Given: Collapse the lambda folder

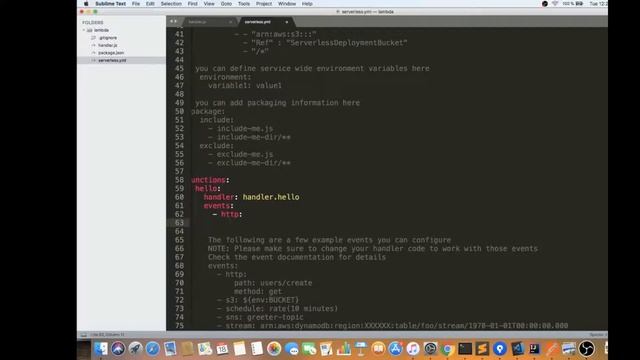Looking at the screenshot, I should [x=84, y=30].
